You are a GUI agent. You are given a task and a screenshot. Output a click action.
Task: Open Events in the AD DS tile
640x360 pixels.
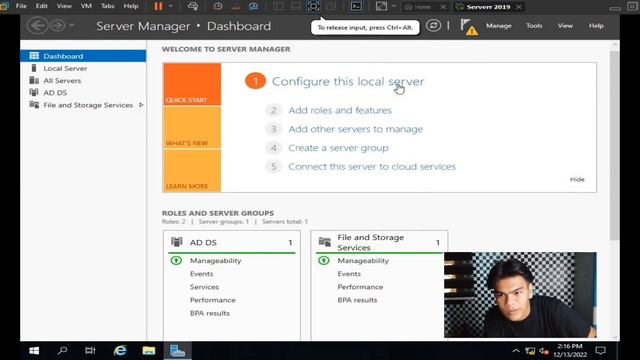(x=201, y=273)
